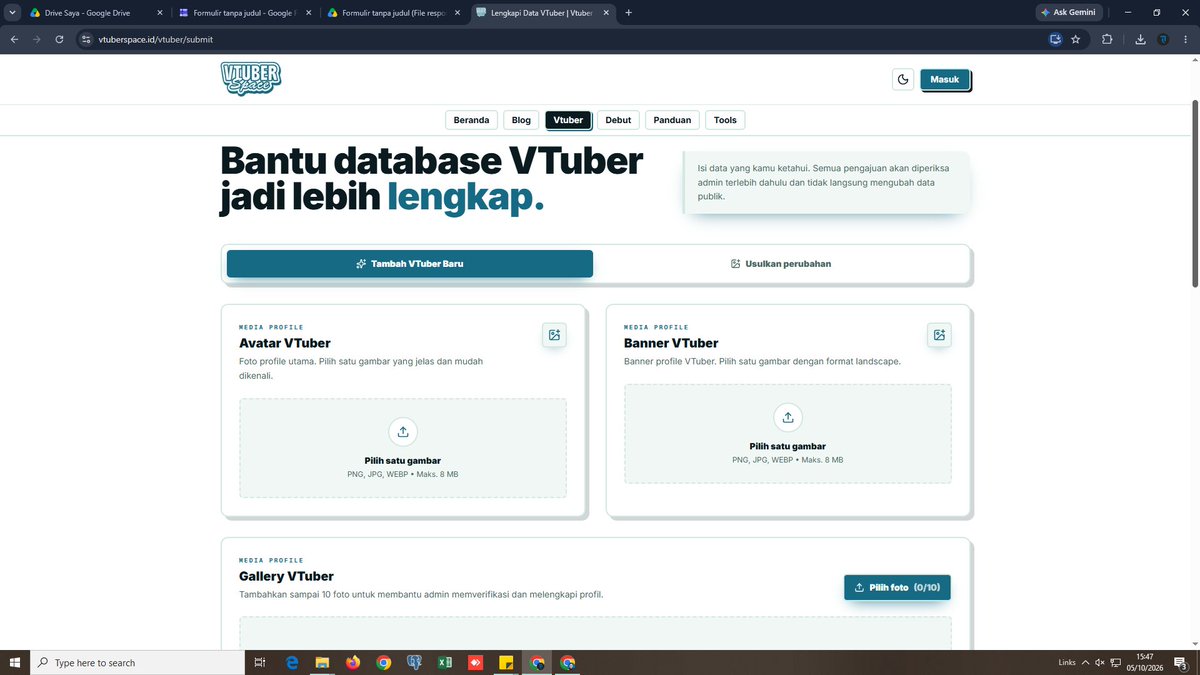Go back to previous page

[x=14, y=39]
